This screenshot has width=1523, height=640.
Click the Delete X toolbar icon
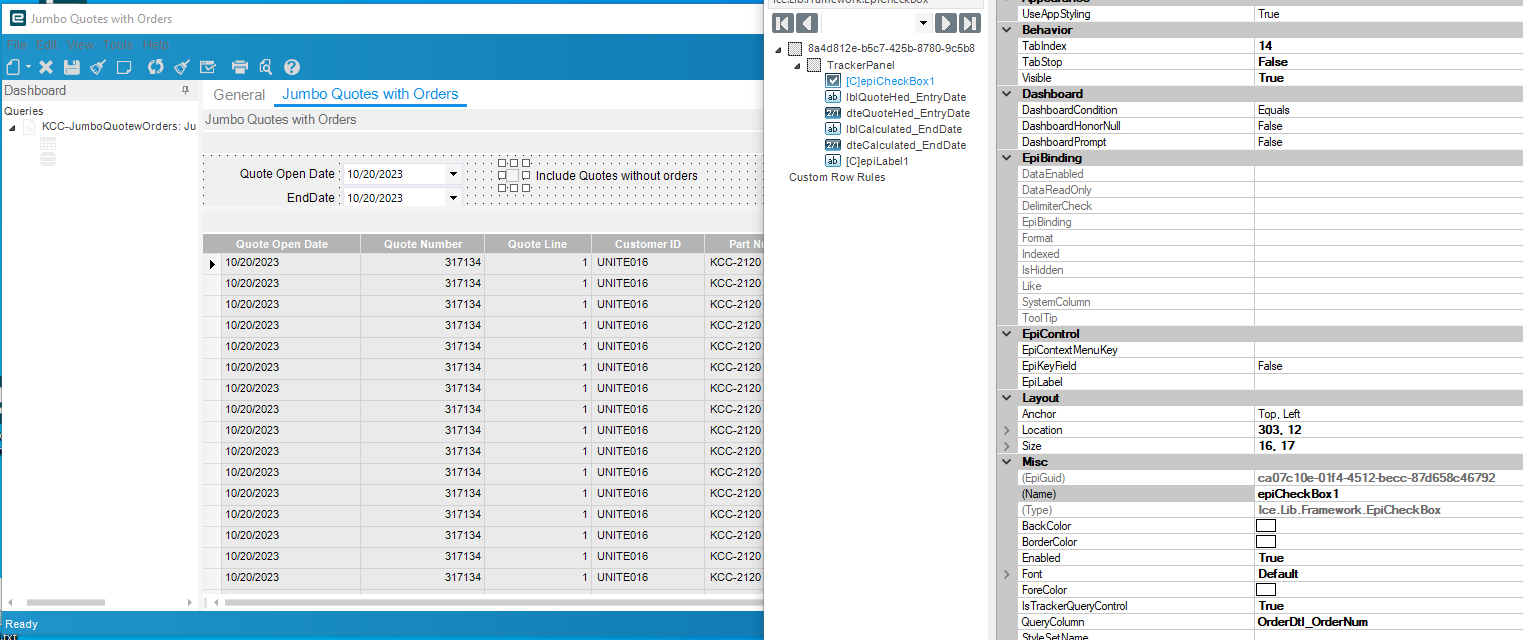pyautogui.click(x=46, y=67)
